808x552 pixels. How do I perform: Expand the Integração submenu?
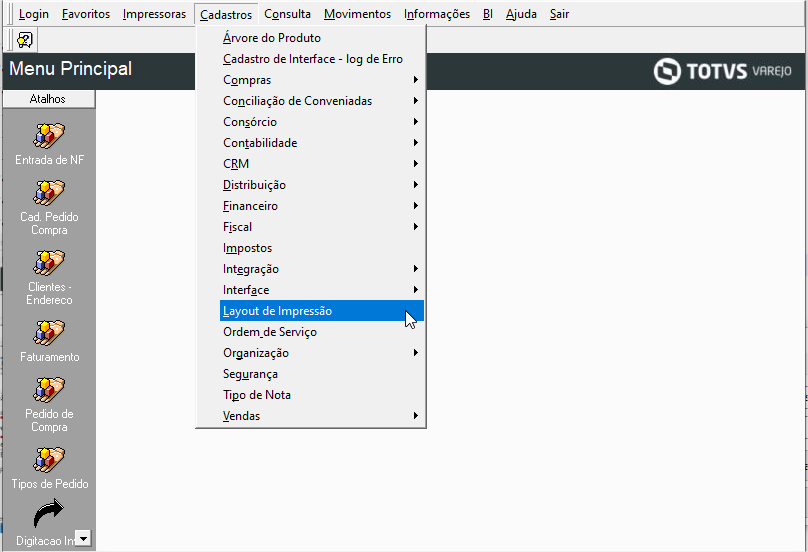(x=322, y=269)
